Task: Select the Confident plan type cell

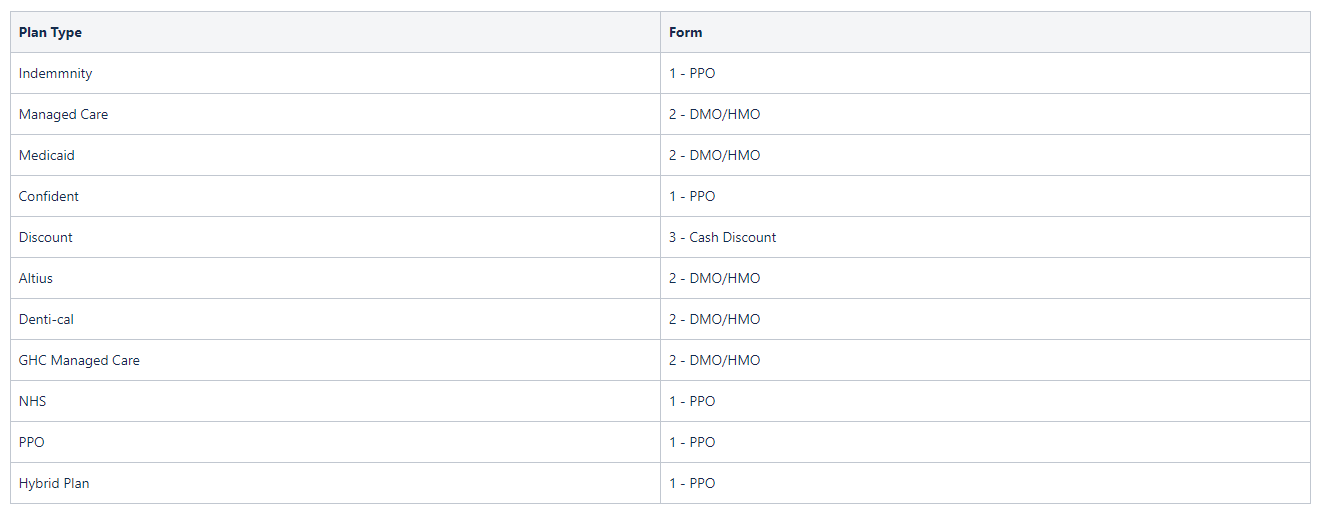Action: coord(335,196)
